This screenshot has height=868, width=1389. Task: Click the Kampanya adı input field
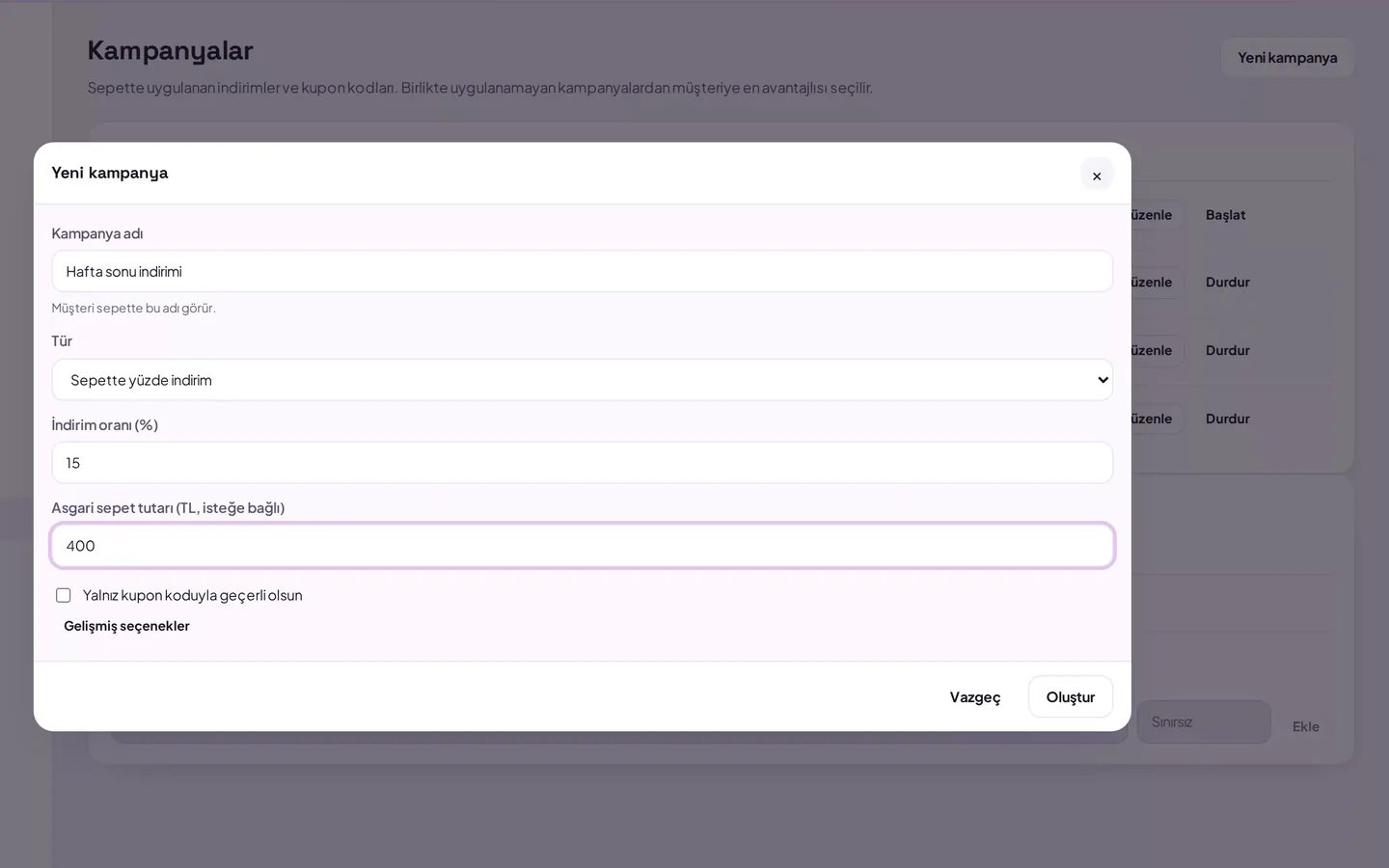coord(583,271)
